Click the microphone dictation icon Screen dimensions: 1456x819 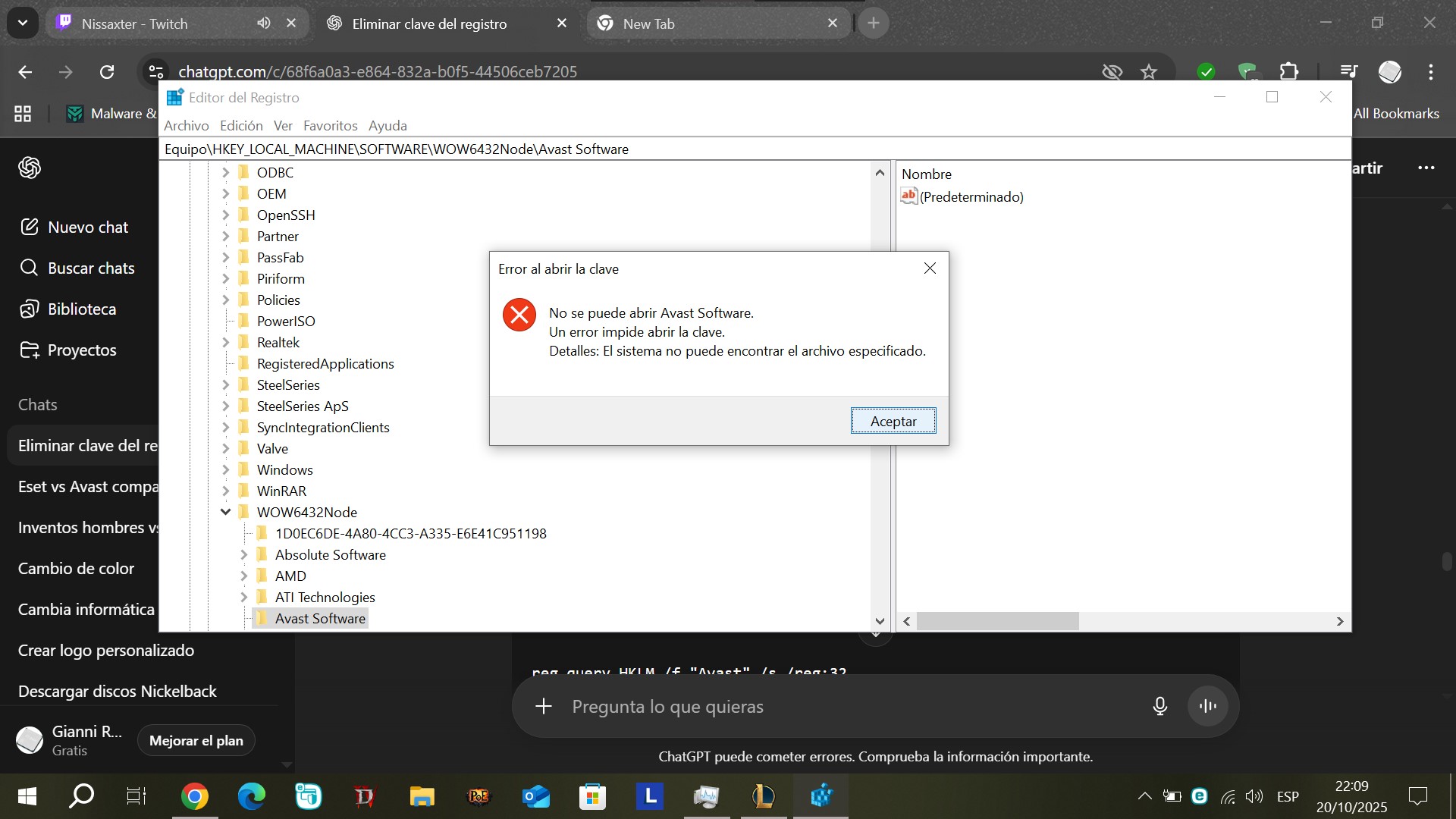[1159, 706]
